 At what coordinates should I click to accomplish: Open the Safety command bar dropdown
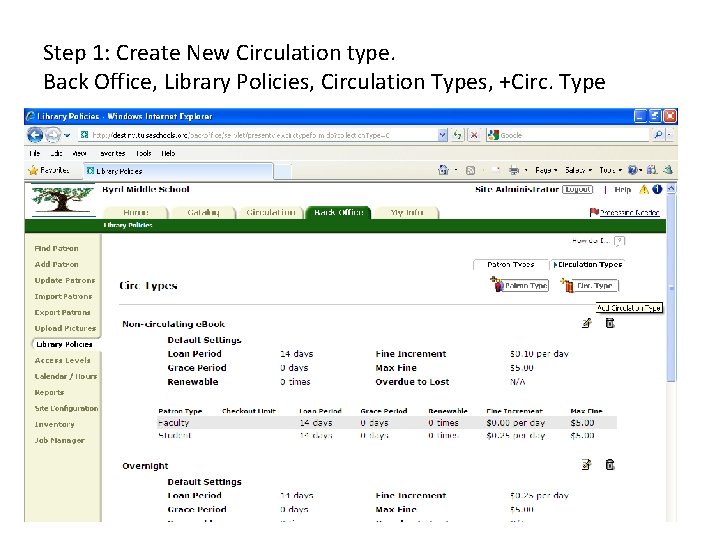(579, 170)
